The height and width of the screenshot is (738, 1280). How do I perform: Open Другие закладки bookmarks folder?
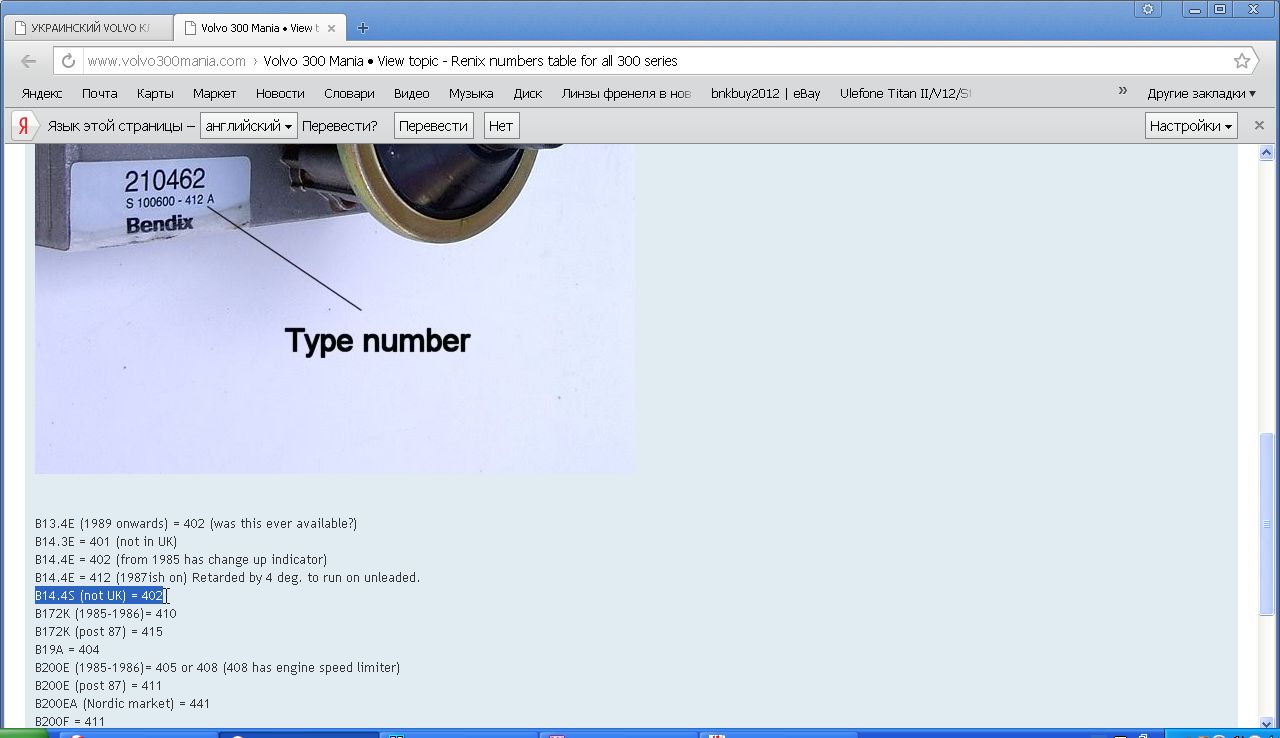[1200, 93]
